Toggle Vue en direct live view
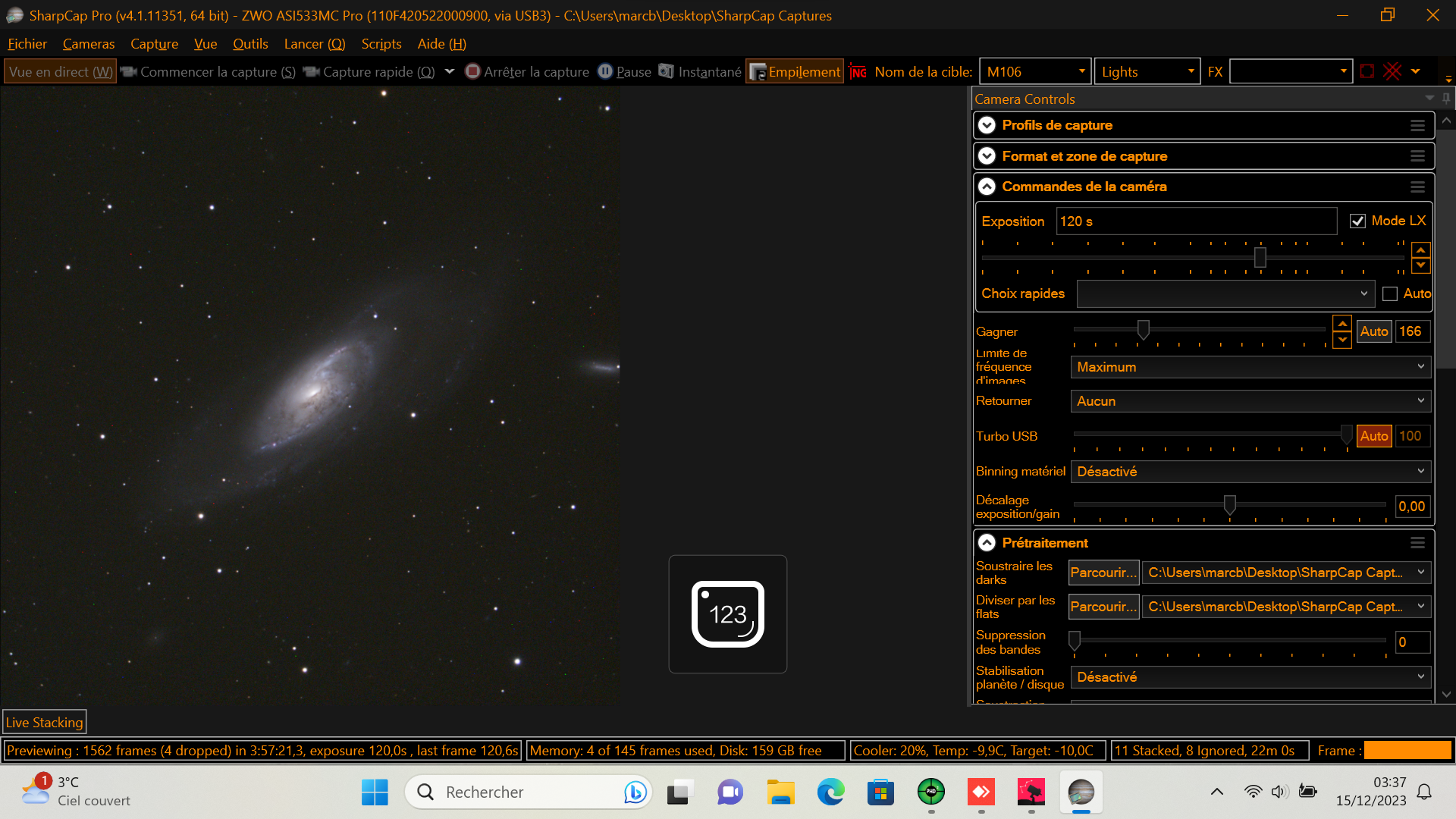 tap(61, 71)
